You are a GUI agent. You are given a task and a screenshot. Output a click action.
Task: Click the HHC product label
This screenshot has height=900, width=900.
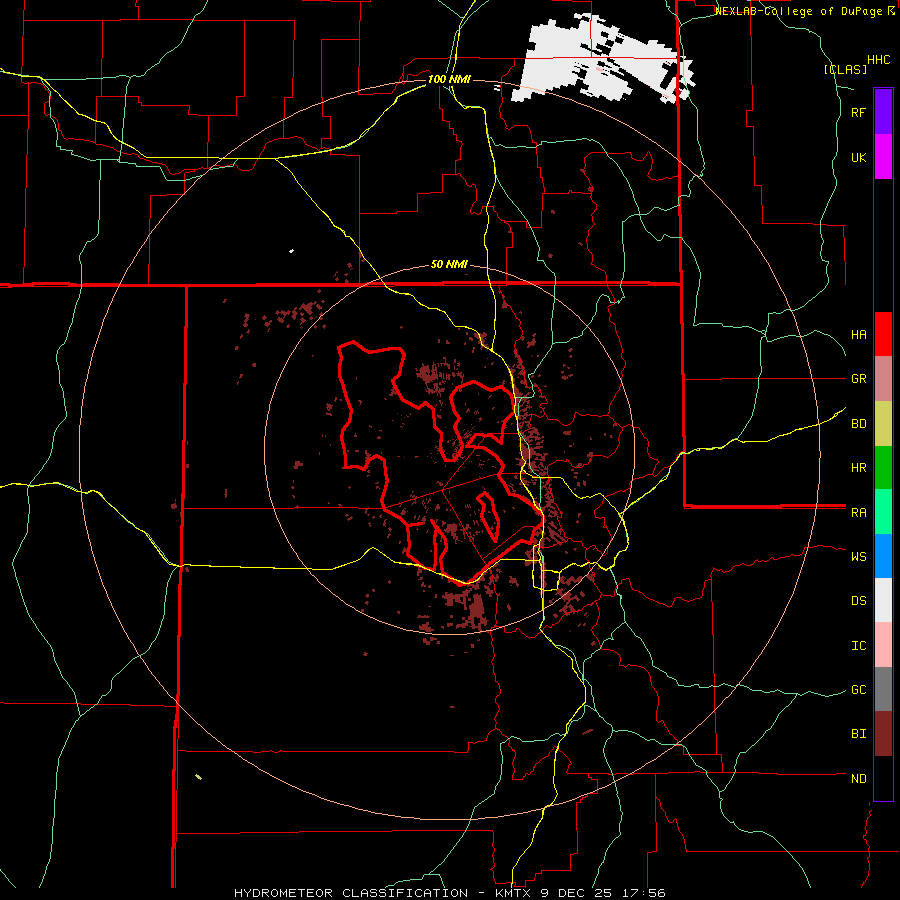(878, 60)
